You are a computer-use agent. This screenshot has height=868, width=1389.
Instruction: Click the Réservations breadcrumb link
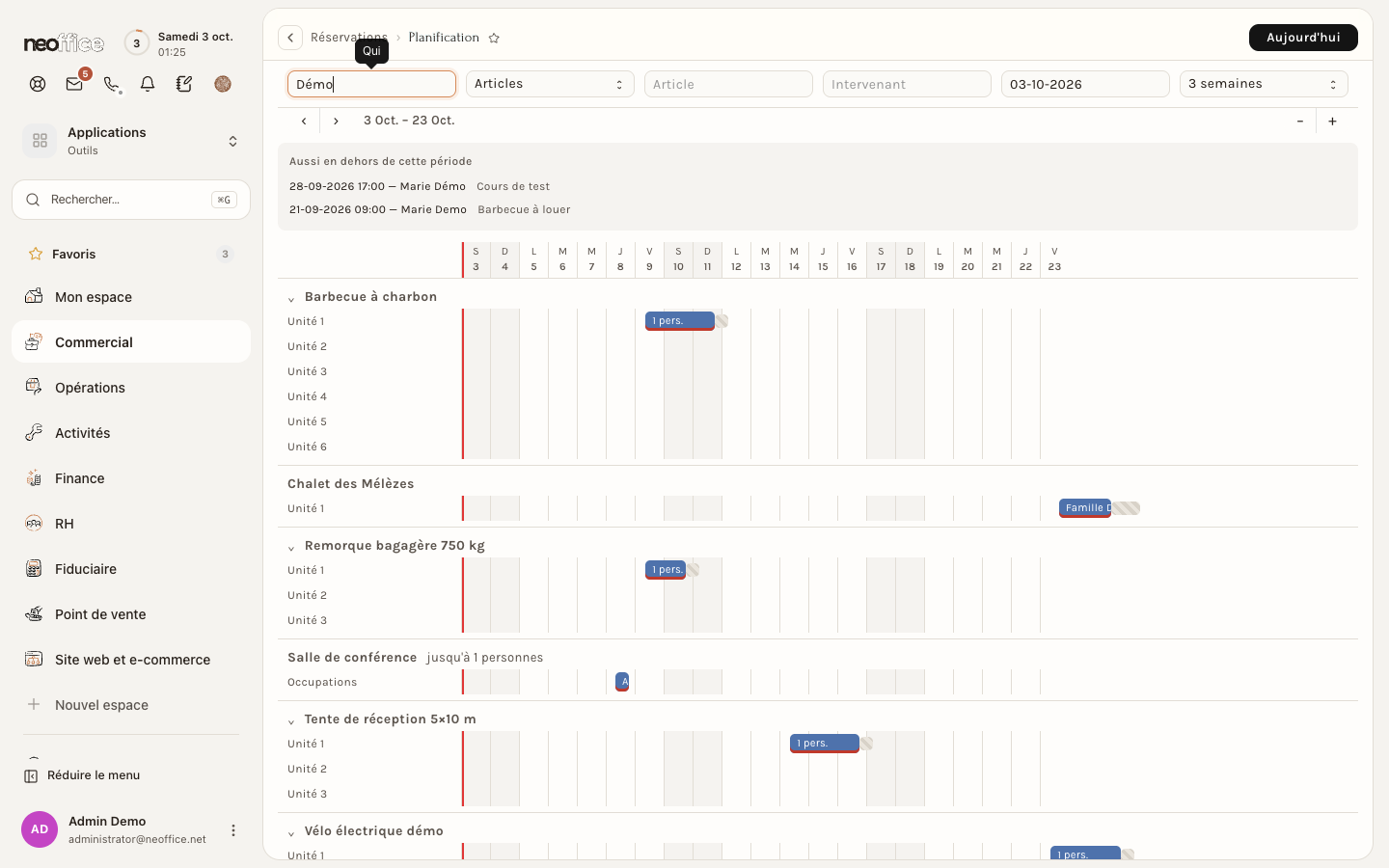[349, 38]
